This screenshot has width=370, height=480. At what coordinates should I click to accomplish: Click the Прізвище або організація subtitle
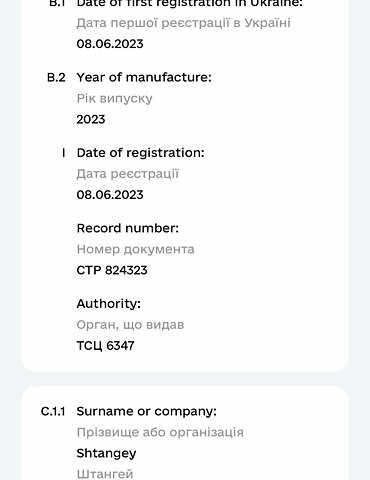click(x=160, y=432)
